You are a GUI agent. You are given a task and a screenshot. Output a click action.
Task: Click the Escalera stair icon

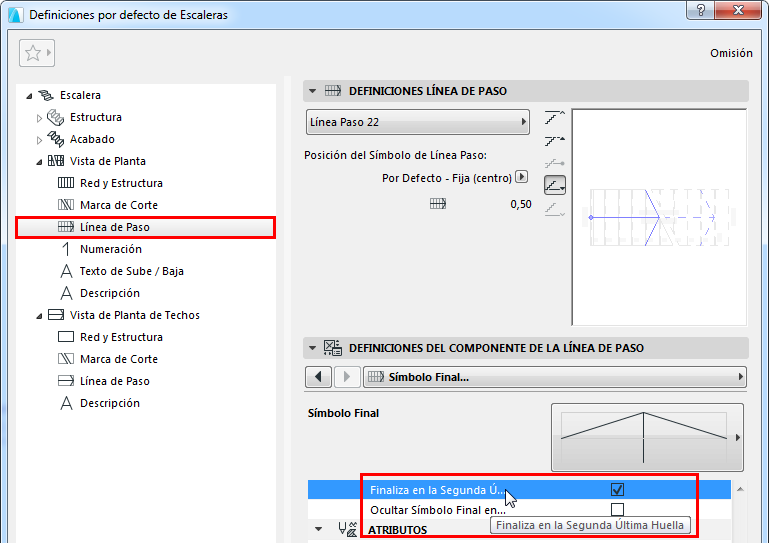pos(47,95)
